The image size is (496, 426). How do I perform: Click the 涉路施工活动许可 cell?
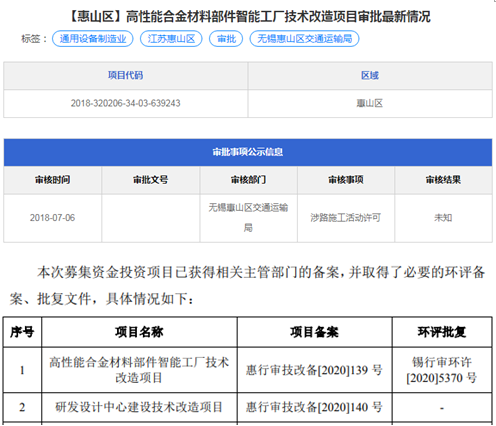pos(346,218)
